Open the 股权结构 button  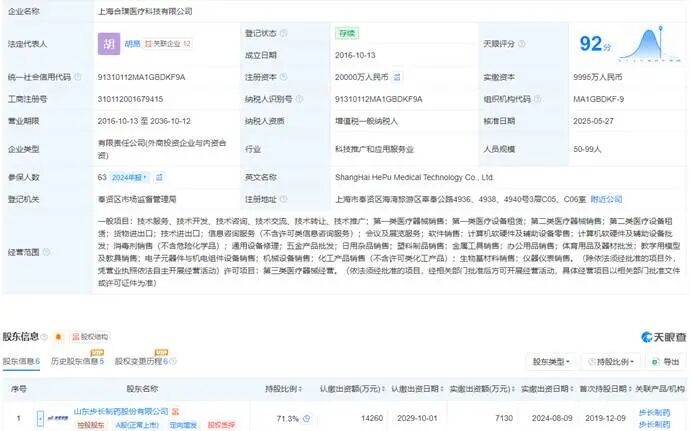90,337
